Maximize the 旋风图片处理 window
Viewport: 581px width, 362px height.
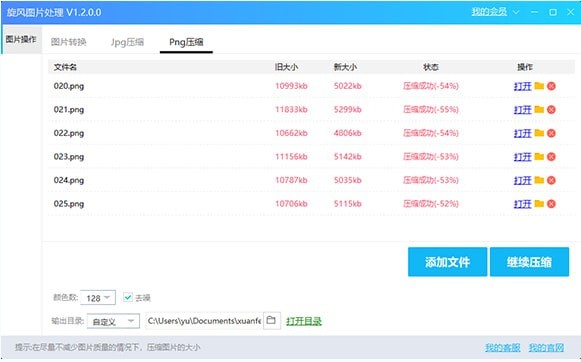(553, 12)
